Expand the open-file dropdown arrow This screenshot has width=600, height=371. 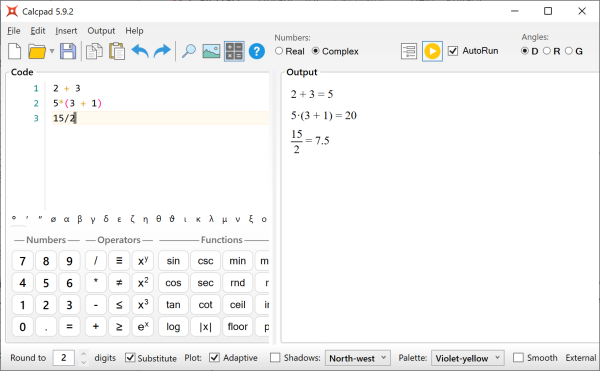(x=52, y=51)
